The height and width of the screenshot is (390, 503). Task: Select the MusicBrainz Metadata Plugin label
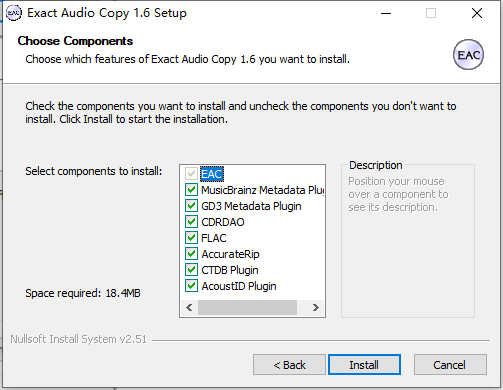tap(263, 190)
